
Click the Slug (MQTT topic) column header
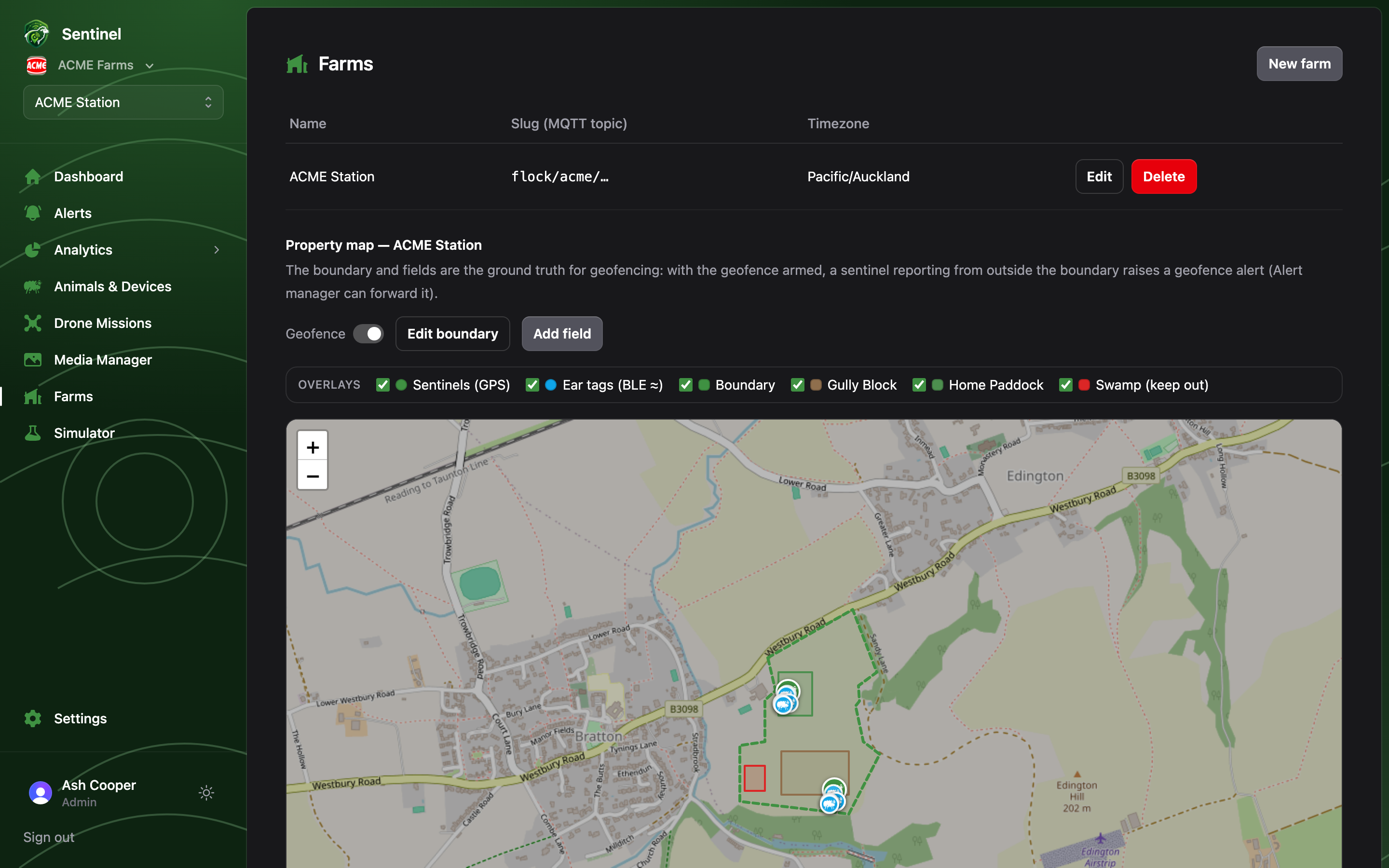point(569,124)
